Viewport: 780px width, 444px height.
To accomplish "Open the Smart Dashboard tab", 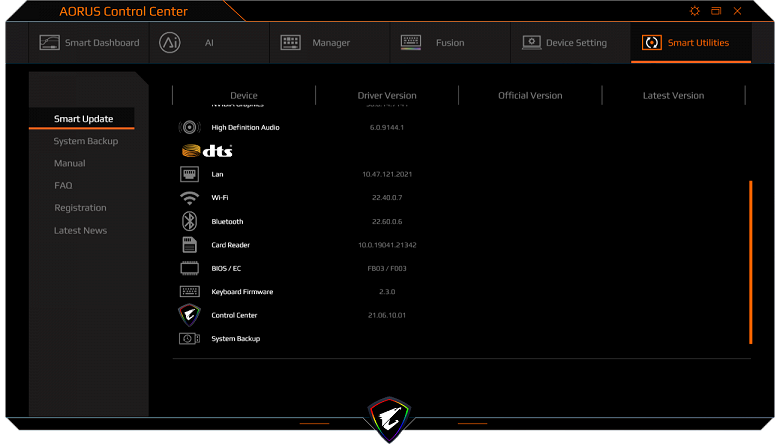I will [89, 43].
